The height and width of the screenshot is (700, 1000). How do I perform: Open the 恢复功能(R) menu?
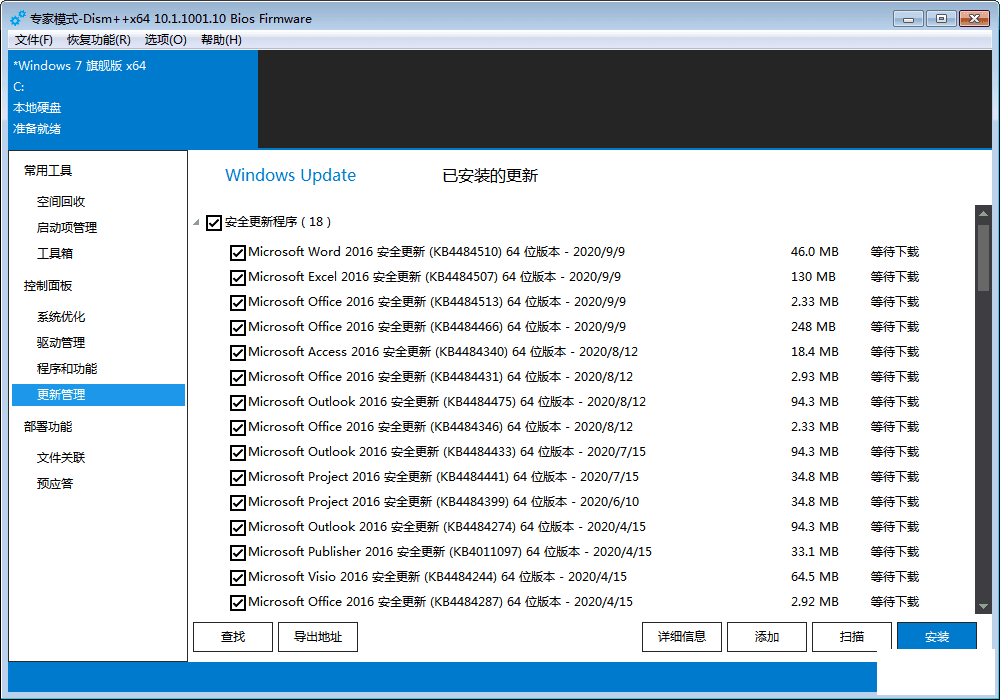tap(99, 40)
